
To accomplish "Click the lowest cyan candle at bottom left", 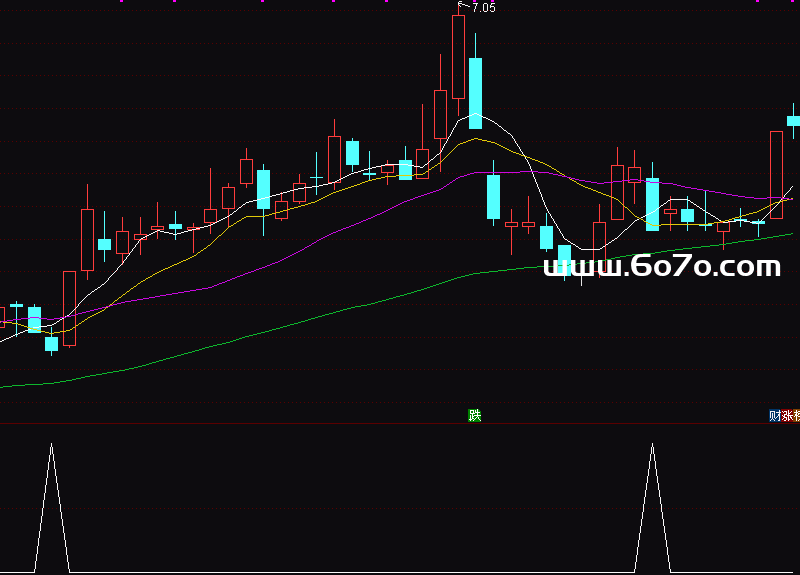I will [51, 343].
